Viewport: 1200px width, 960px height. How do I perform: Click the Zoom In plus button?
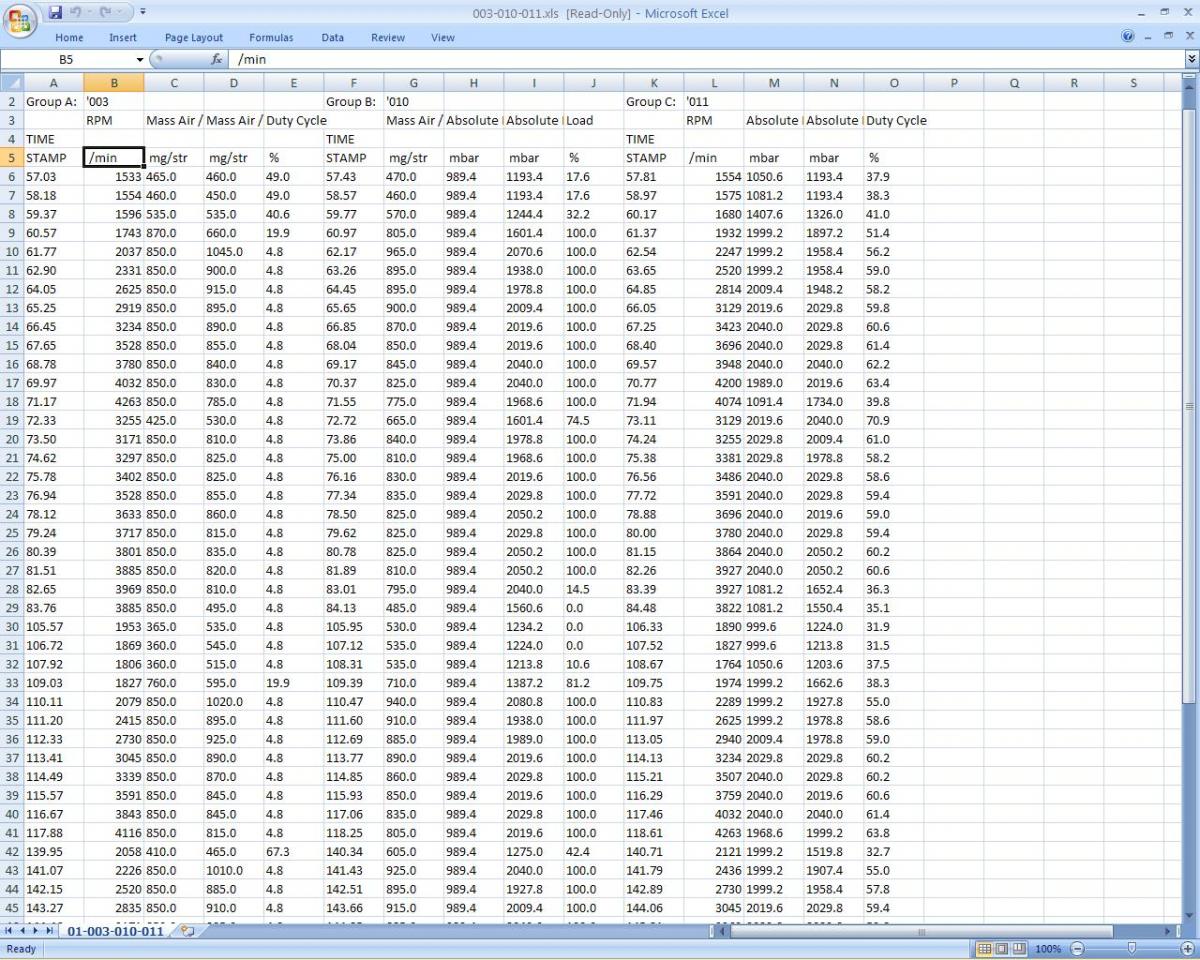(x=1188, y=948)
